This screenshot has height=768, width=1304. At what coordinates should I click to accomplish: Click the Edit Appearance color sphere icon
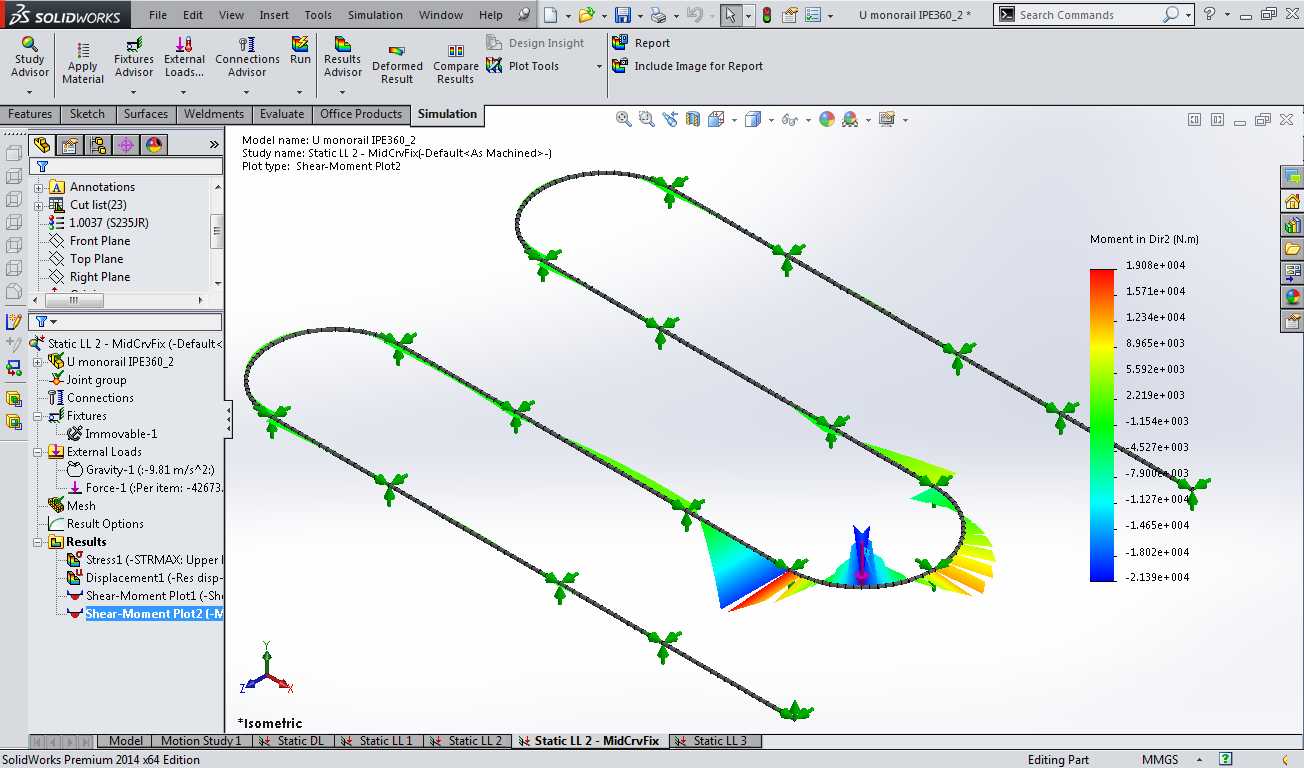pyautogui.click(x=826, y=119)
